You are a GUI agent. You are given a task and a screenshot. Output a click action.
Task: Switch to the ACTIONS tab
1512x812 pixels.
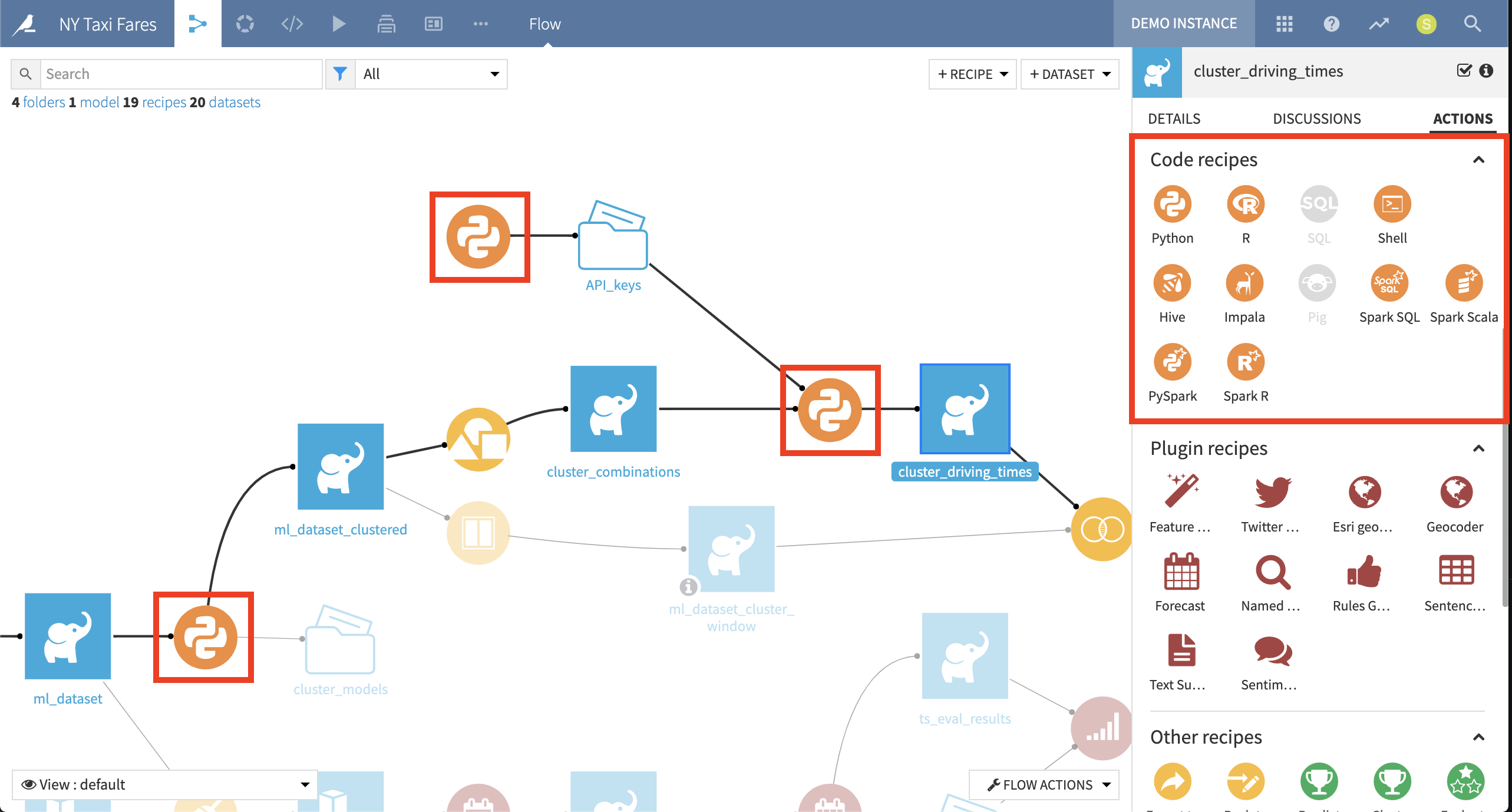pos(1463,118)
